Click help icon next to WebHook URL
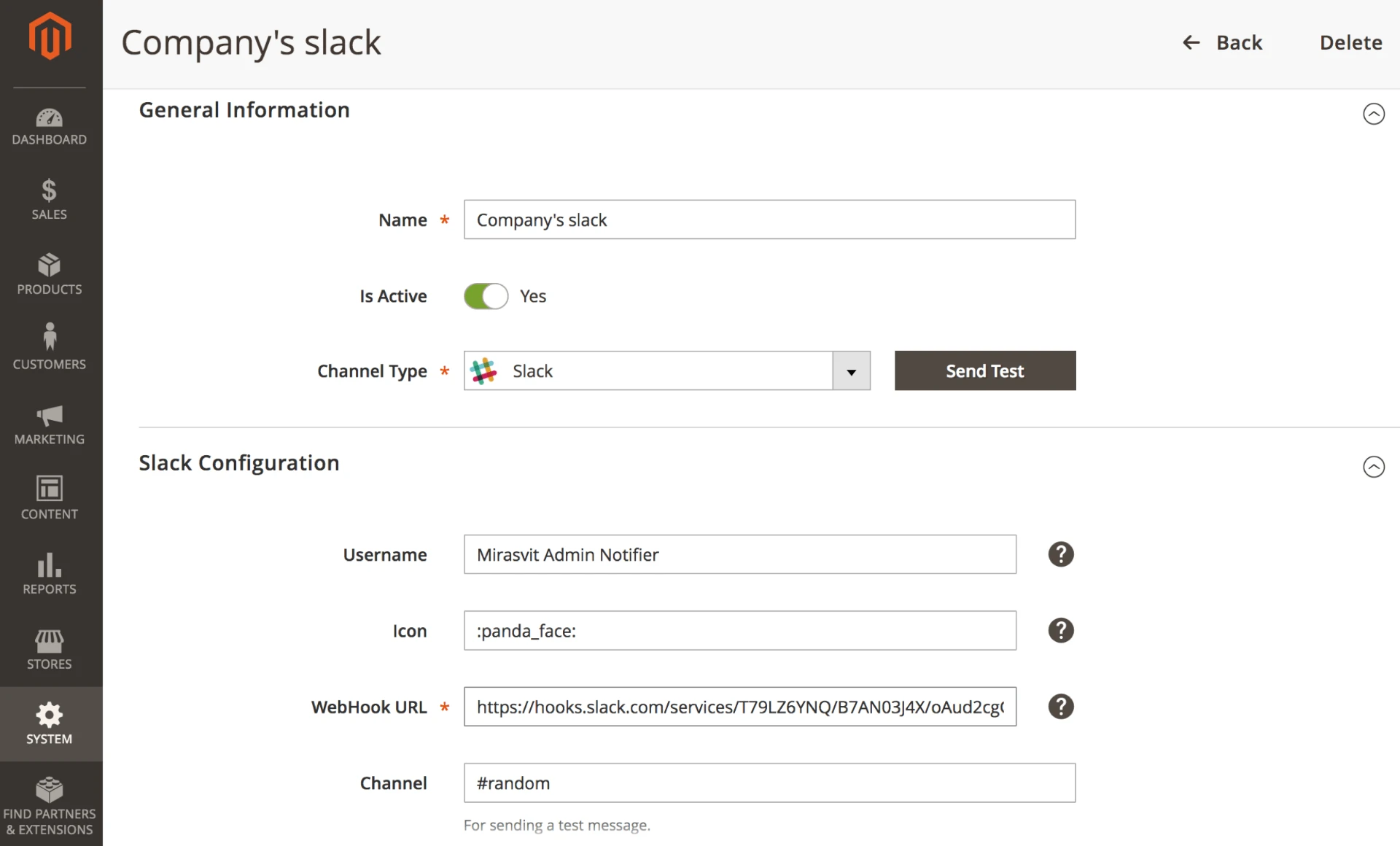1400x846 pixels. (x=1060, y=707)
